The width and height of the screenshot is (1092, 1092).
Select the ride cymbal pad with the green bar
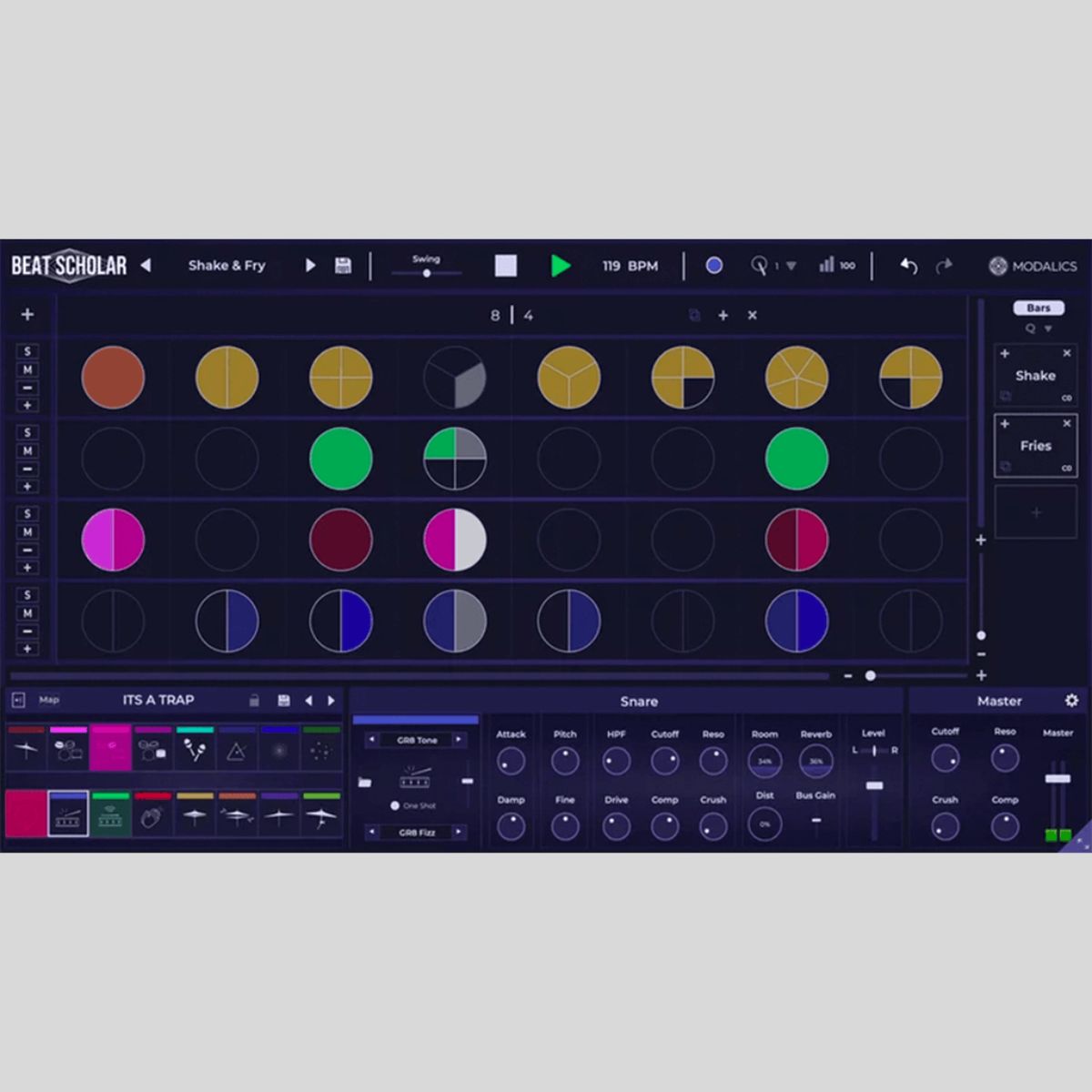pyautogui.click(x=321, y=814)
